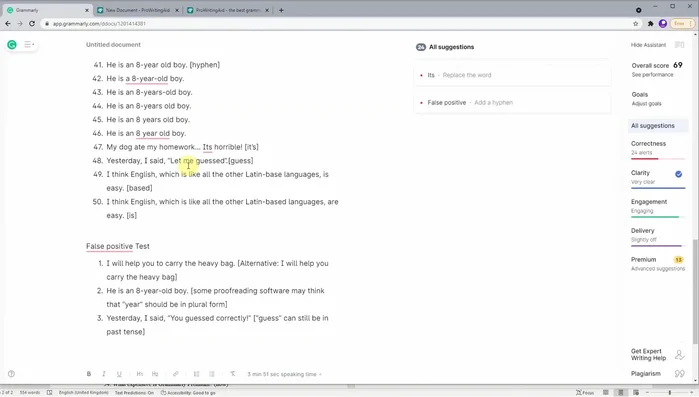Viewport: 699px width, 397px height.
Task: Open Get Expert Writing Help
Action: point(649,355)
